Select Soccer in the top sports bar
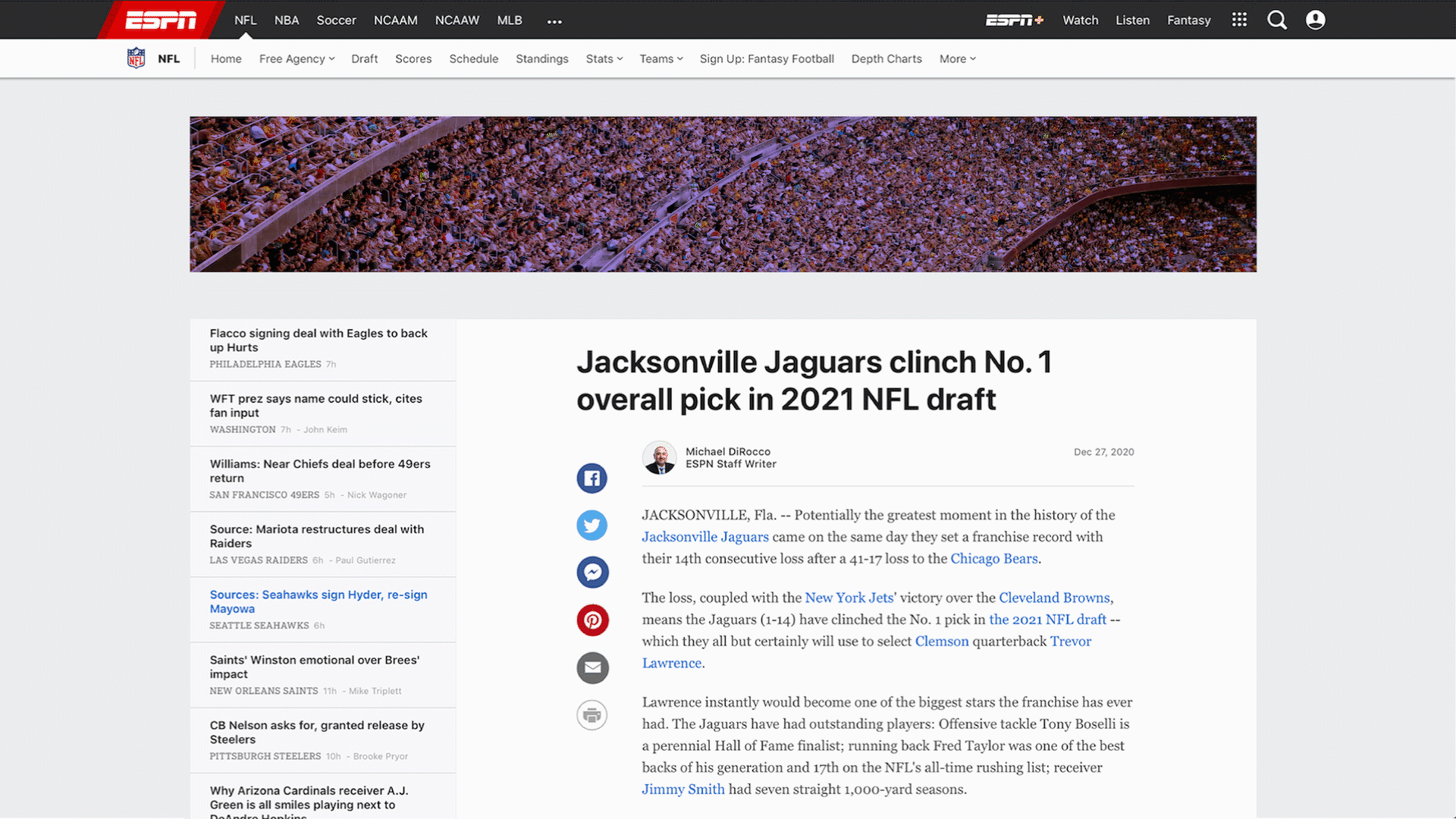 336,20
